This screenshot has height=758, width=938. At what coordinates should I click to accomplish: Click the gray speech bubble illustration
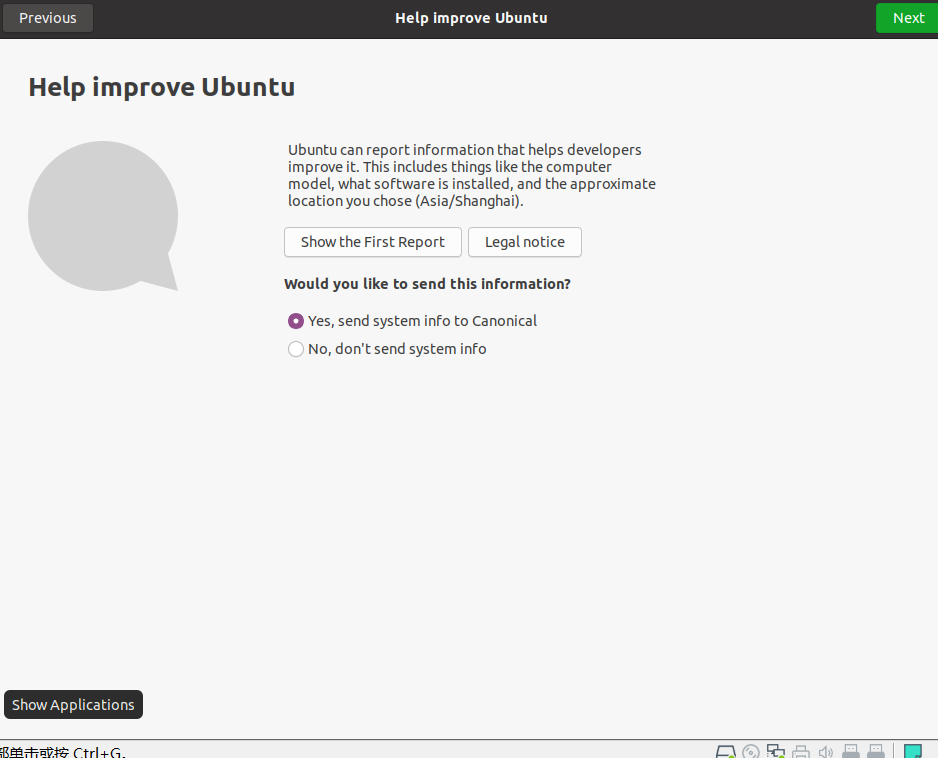click(x=103, y=216)
